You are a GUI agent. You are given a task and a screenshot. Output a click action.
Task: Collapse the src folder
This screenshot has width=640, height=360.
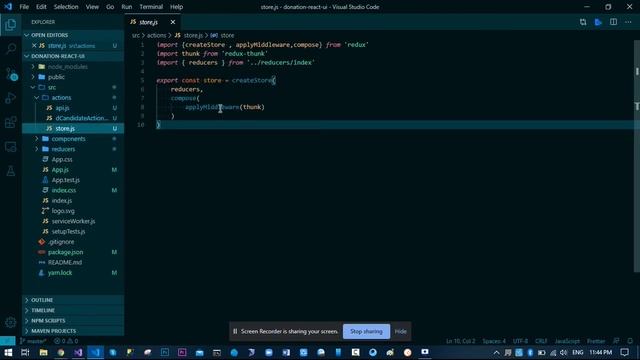(x=51, y=87)
